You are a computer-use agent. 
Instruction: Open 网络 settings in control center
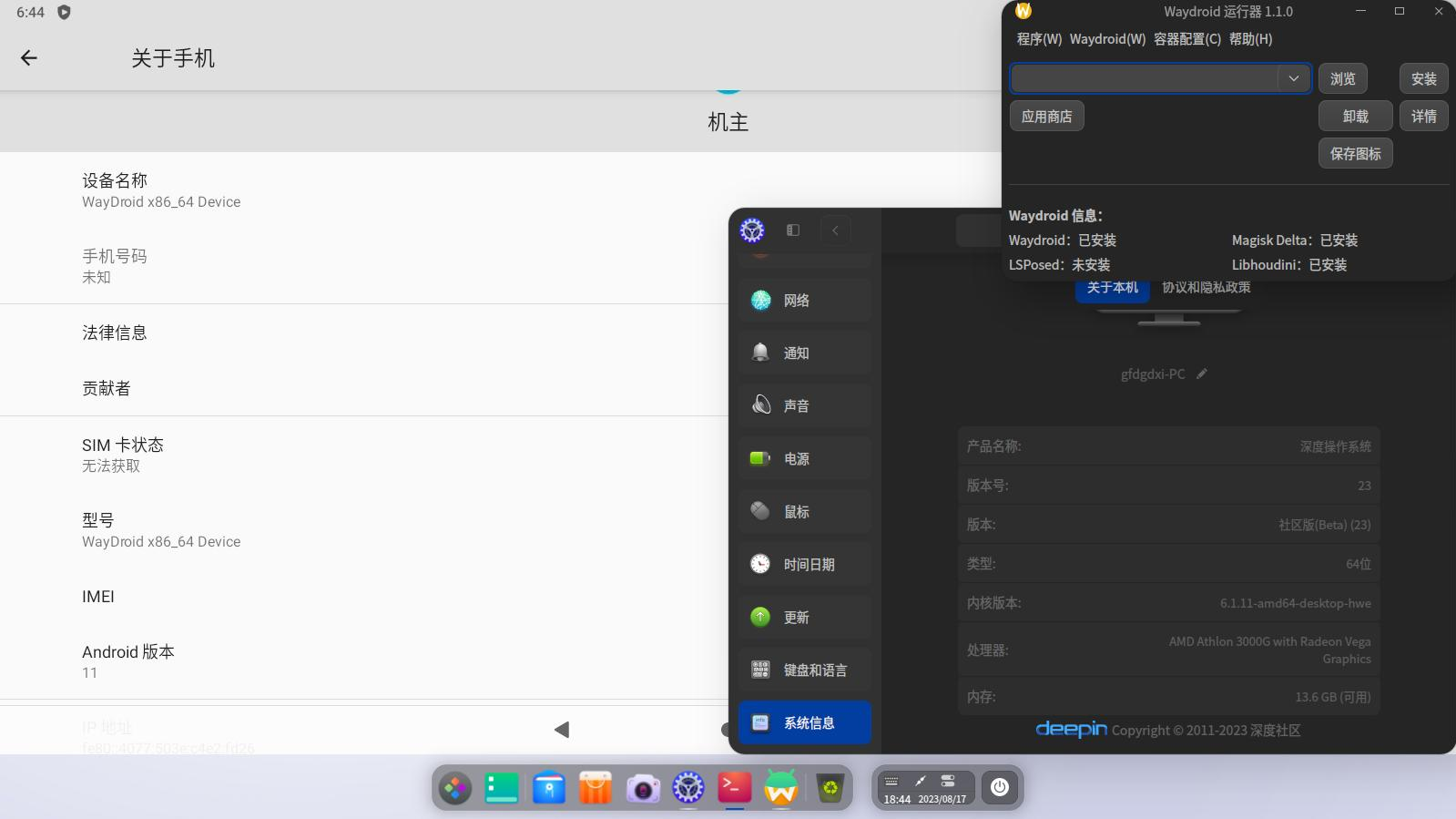[x=805, y=301]
